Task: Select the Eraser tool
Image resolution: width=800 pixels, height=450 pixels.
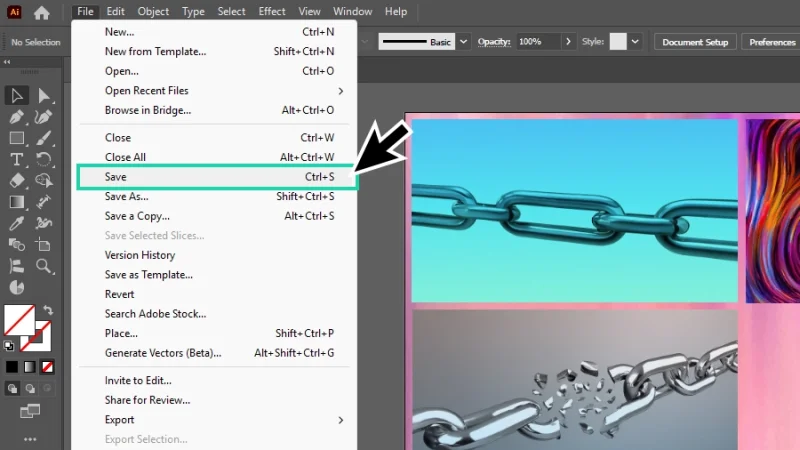Action: click(16, 181)
